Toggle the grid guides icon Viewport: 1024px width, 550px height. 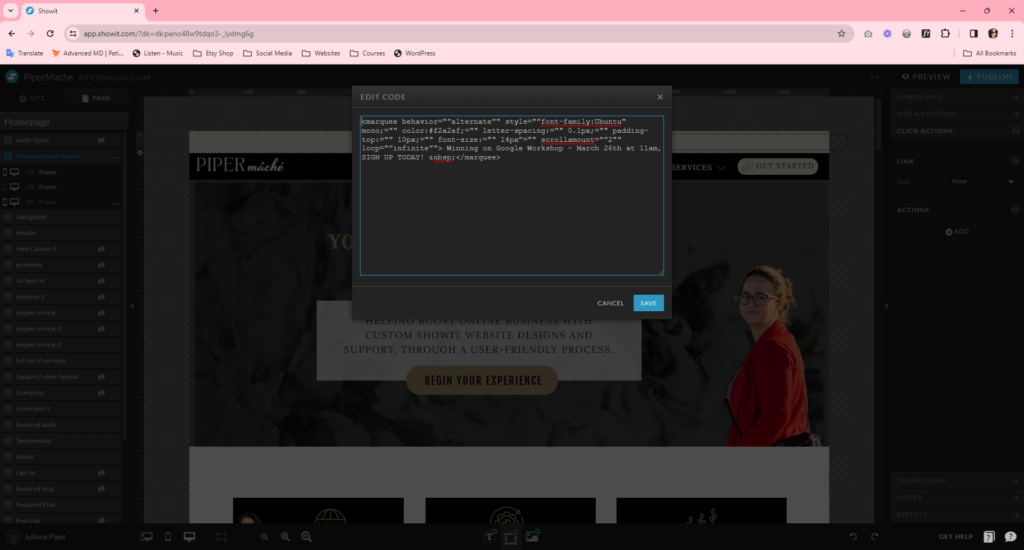coord(221,537)
